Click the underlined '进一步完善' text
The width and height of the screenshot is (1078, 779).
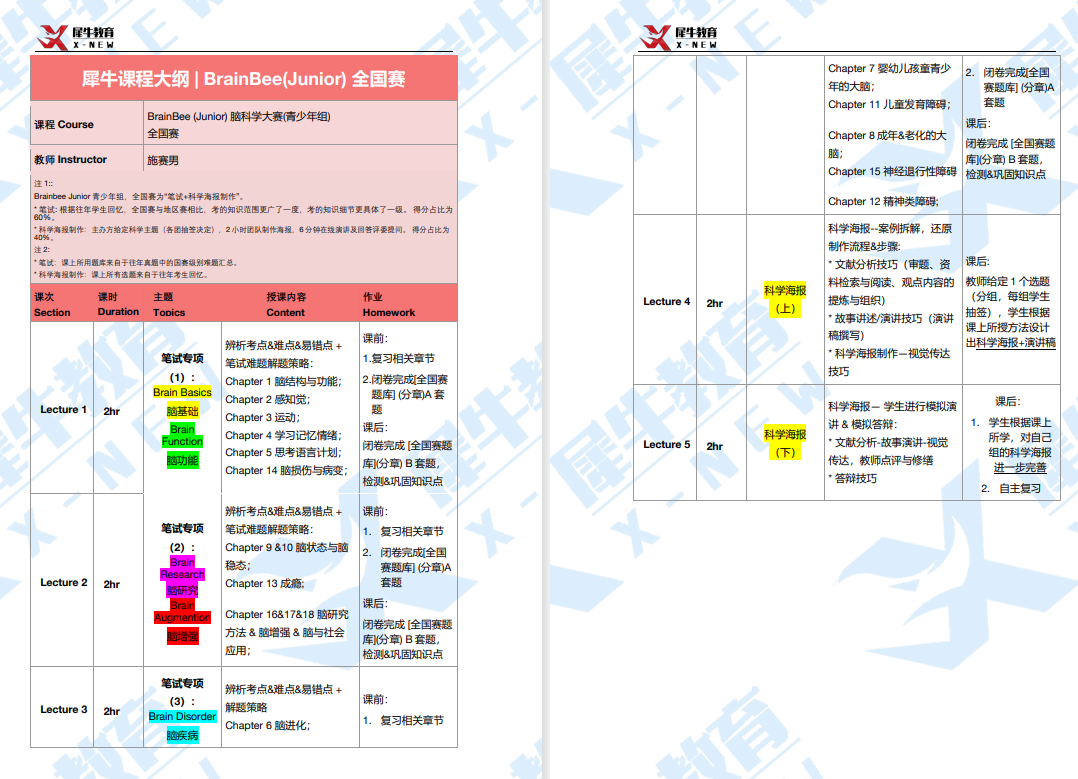coord(1020,468)
